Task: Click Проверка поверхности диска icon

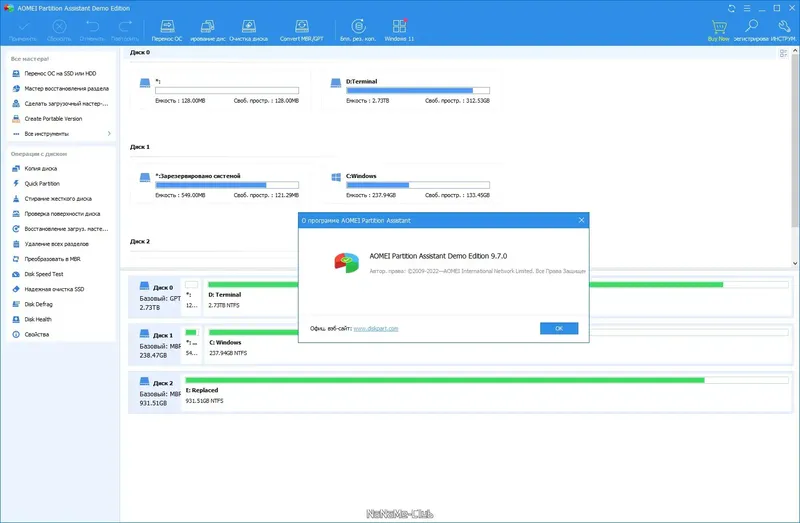Action: [x=16, y=214]
